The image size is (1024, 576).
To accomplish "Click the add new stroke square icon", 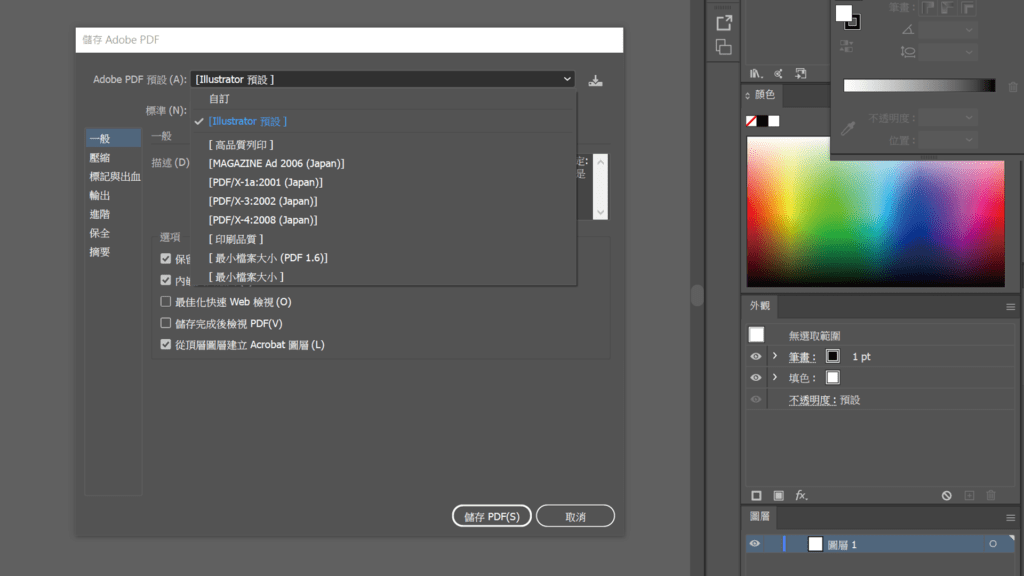I will coord(757,495).
